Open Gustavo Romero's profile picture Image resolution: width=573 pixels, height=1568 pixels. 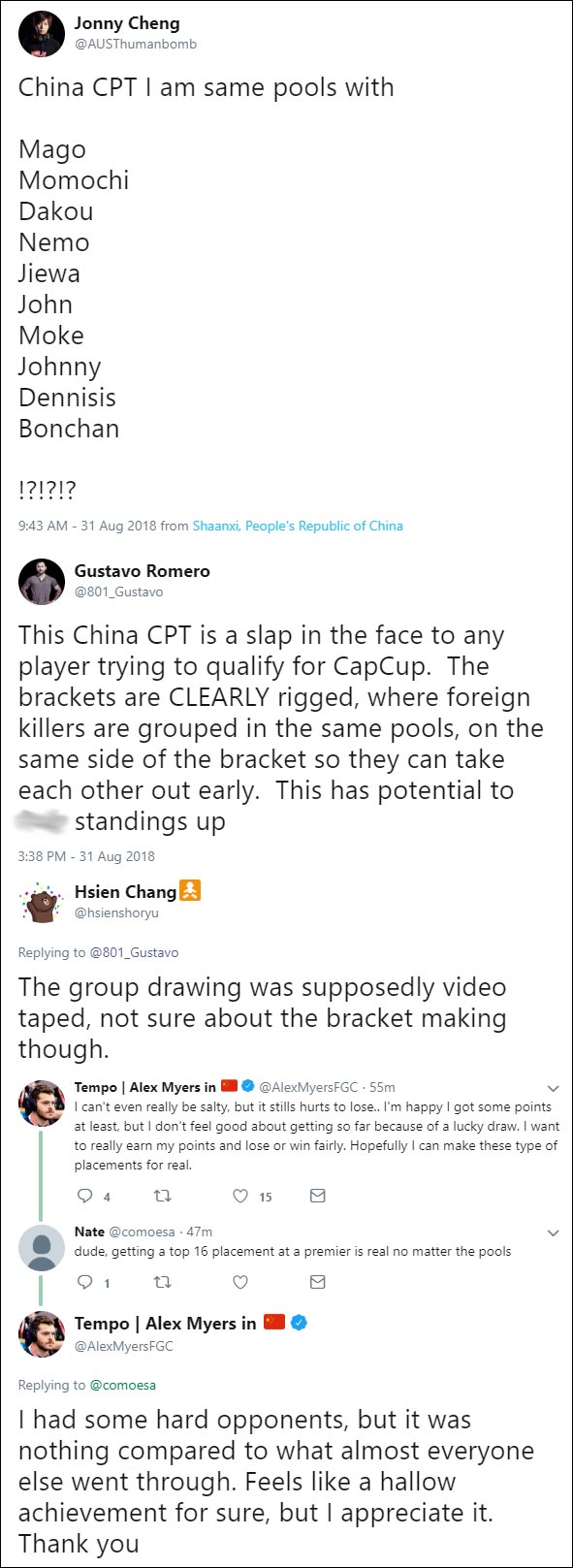[x=42, y=582]
